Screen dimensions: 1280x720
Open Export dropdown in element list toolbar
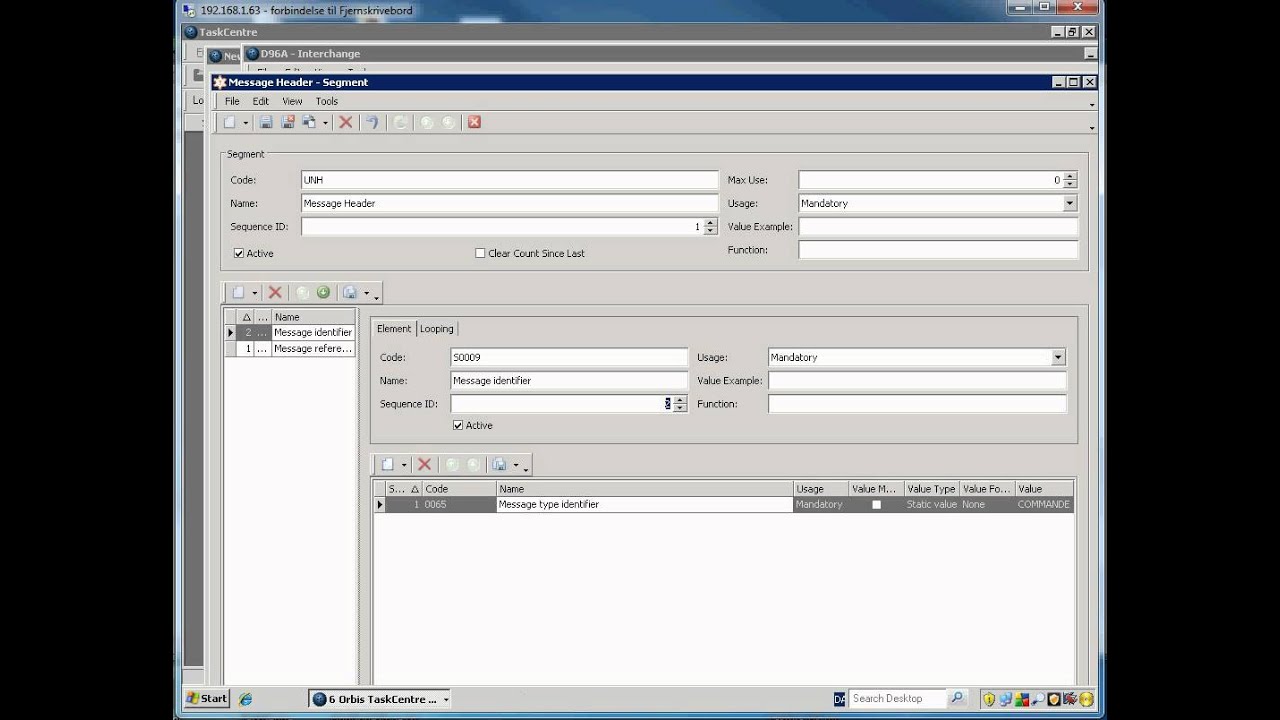pyautogui.click(x=366, y=294)
